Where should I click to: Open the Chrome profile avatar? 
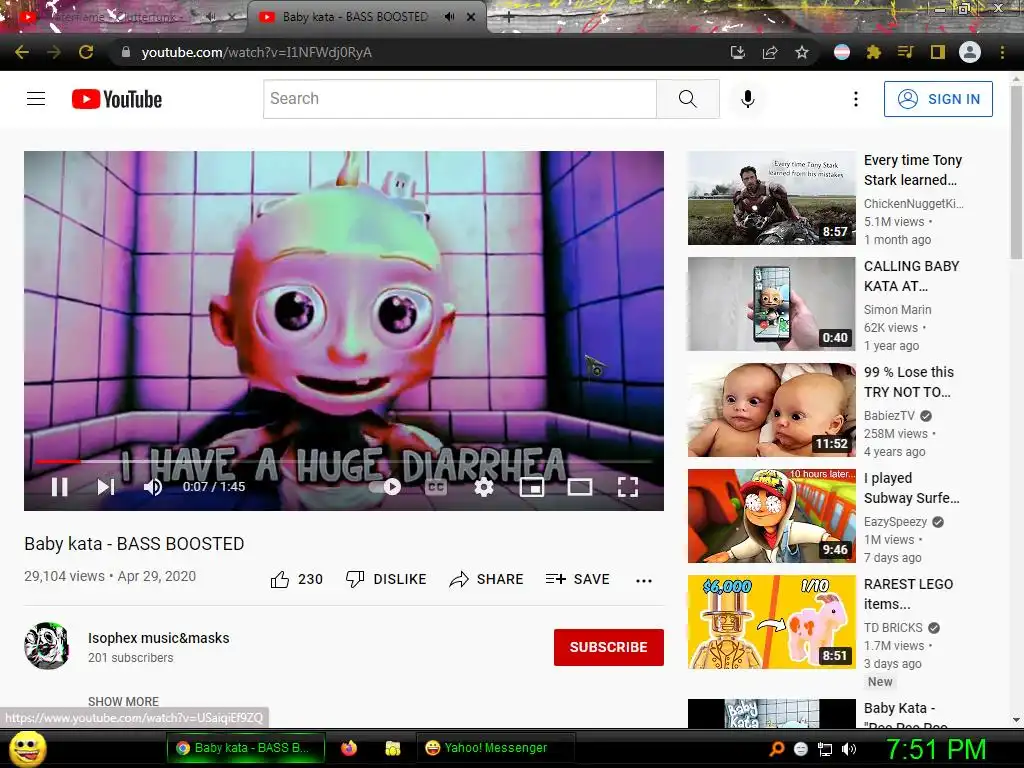pos(970,52)
